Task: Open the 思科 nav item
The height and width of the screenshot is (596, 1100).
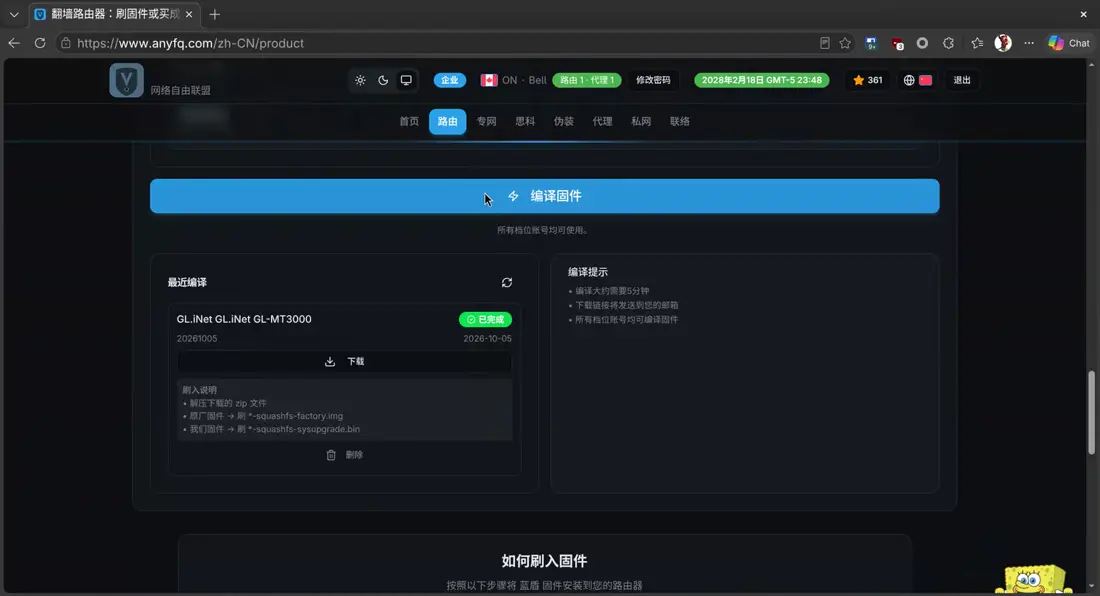Action: (525, 121)
